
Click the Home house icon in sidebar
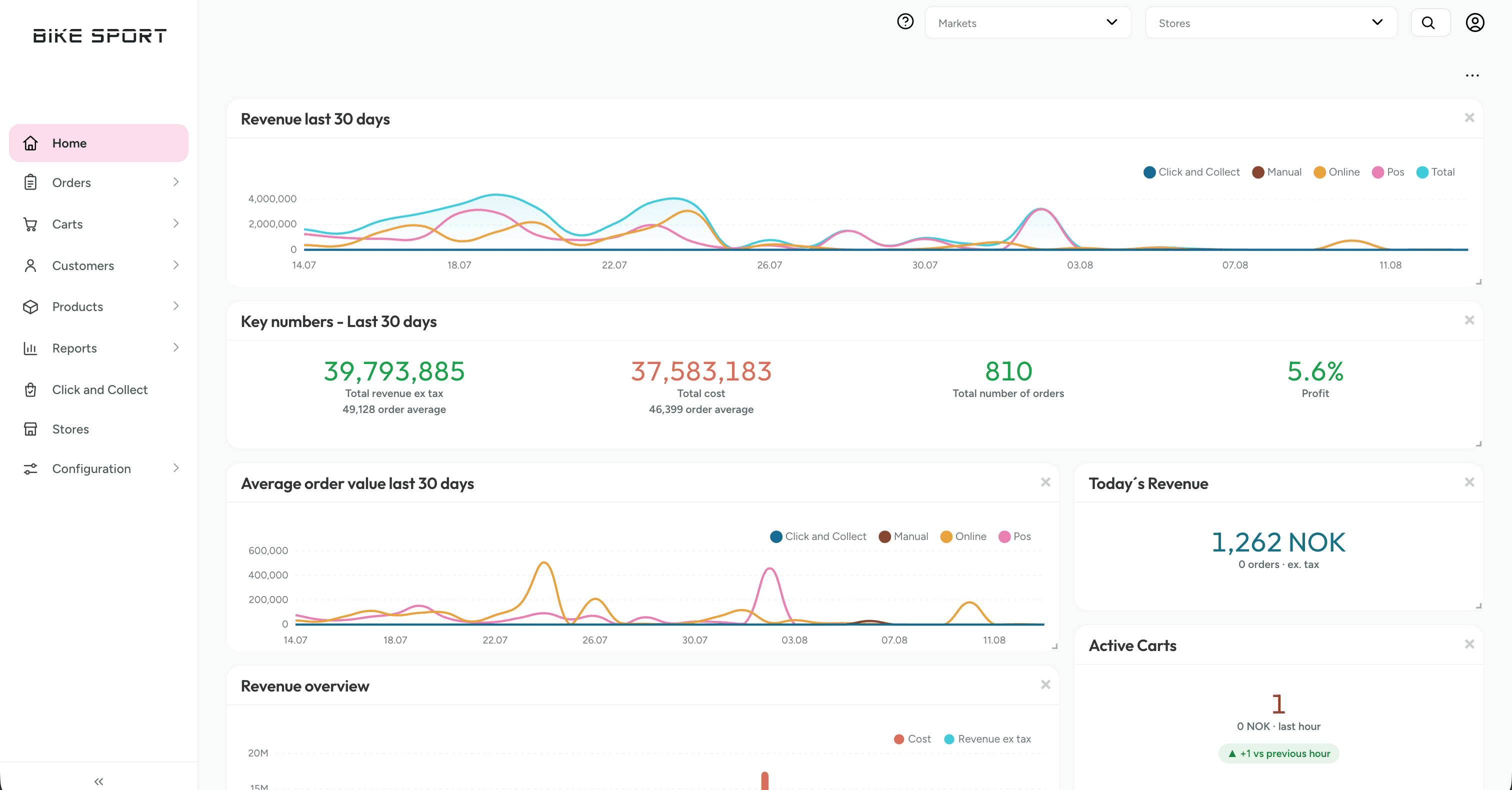[30, 143]
